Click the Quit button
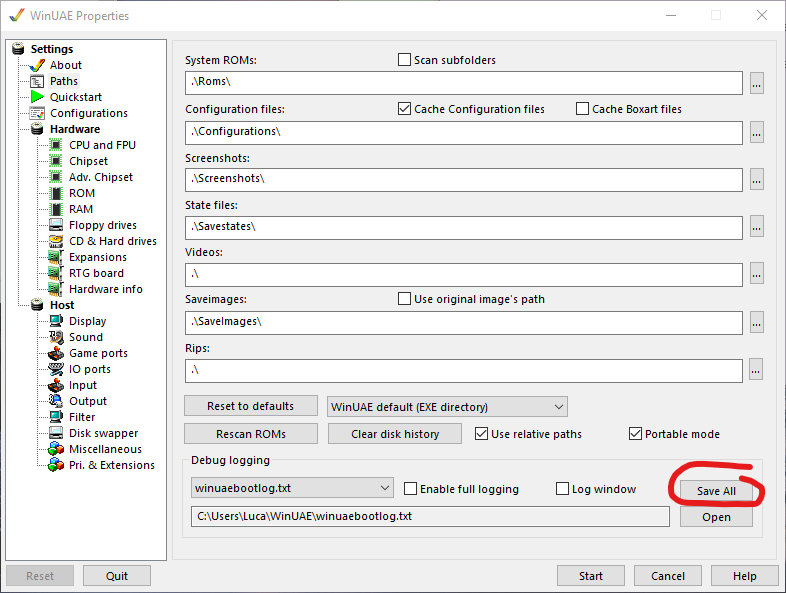The image size is (786, 593). point(117,576)
